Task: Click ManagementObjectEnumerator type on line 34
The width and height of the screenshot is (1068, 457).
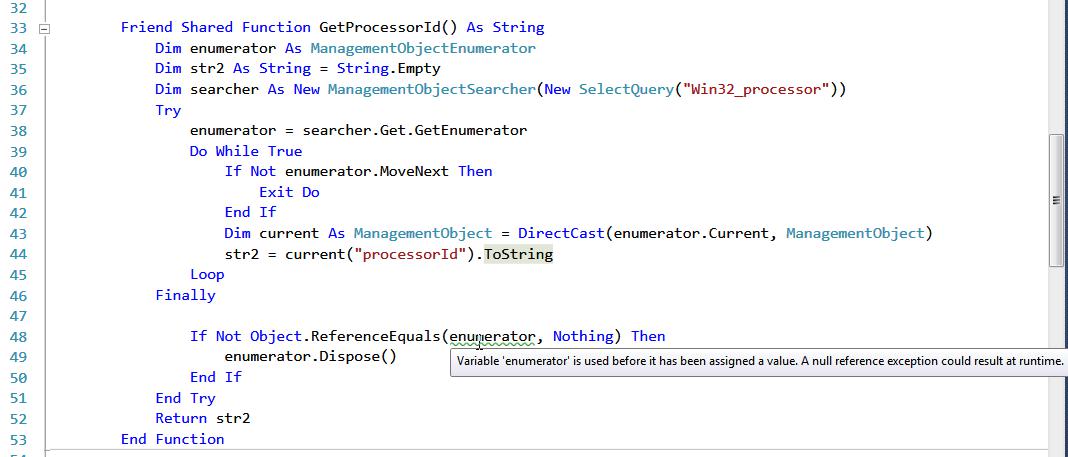Action: click(x=422, y=48)
